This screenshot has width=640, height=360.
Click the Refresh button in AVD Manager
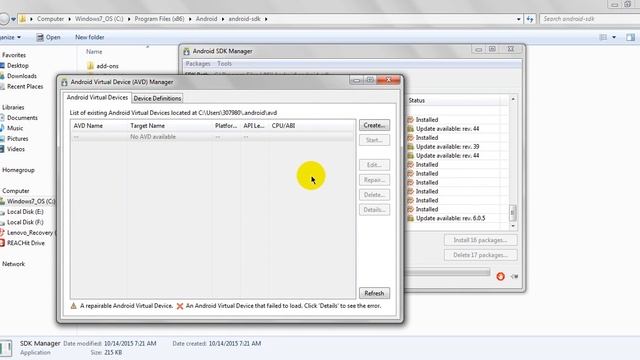(374, 293)
